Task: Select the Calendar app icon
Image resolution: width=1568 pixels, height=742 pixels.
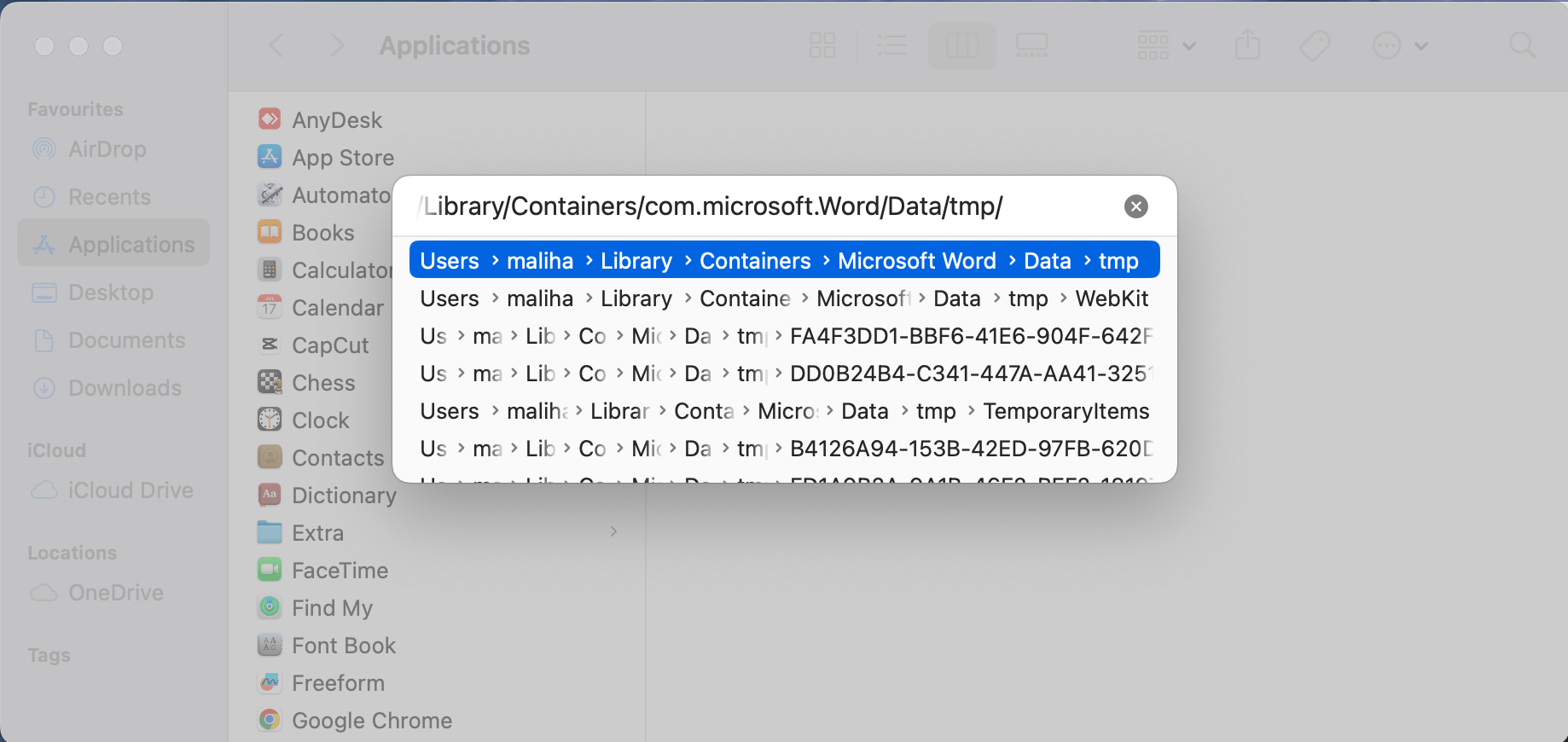Action: (x=270, y=307)
